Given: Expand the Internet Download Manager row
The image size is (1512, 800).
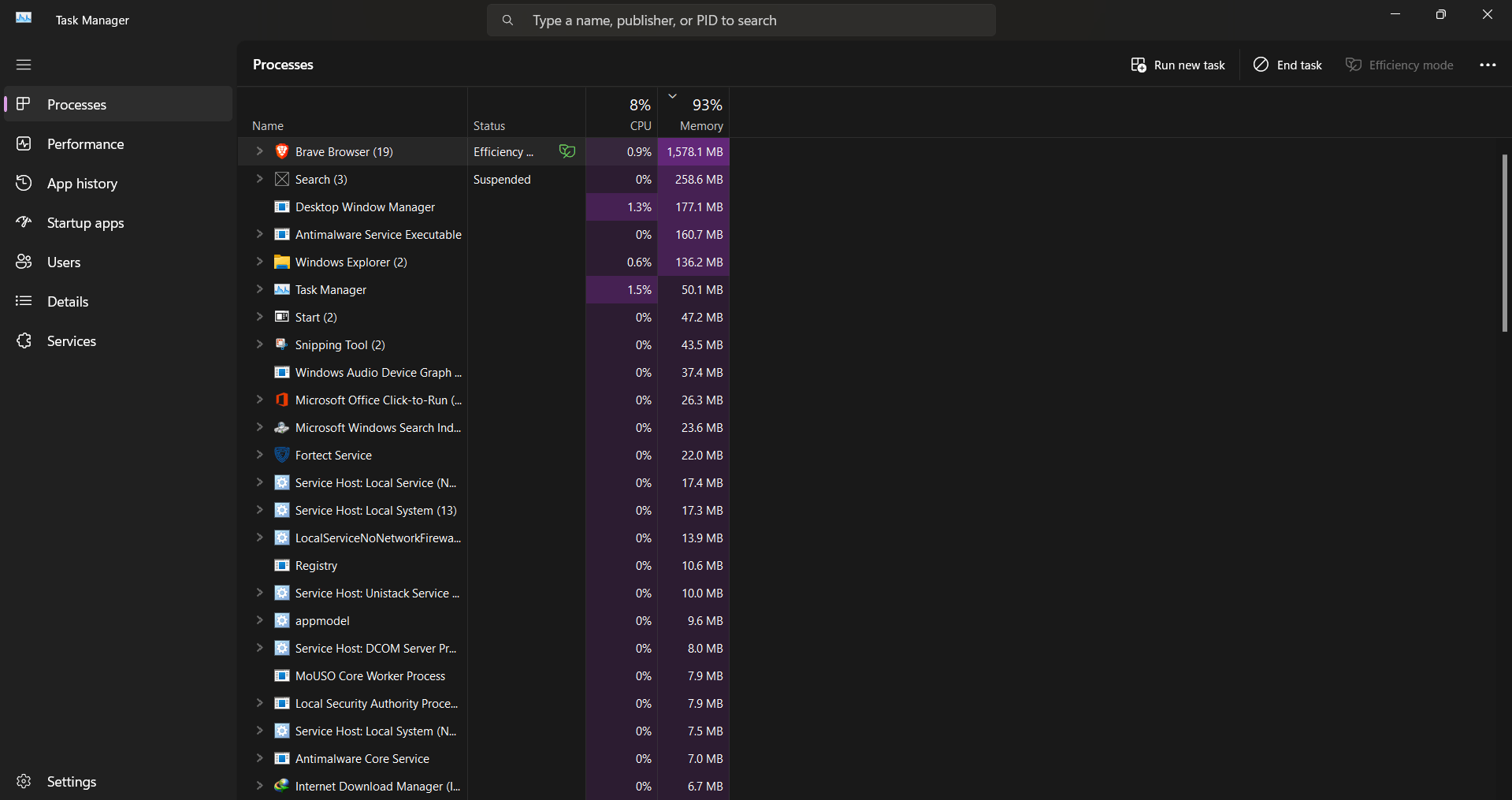Looking at the screenshot, I should pos(259,786).
